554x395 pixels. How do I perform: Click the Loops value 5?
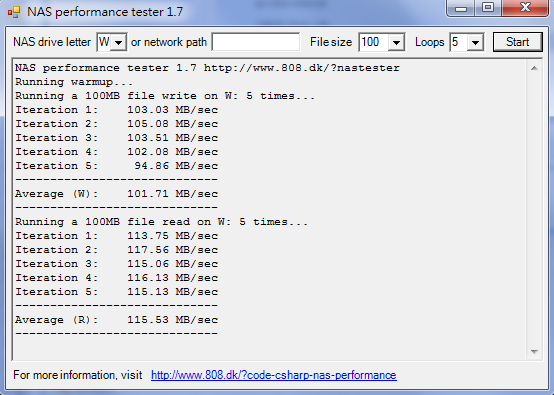[455, 42]
